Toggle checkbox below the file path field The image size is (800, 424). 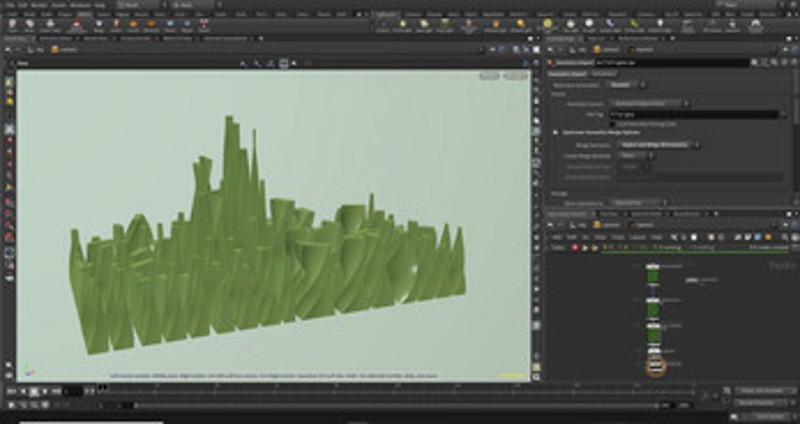point(613,124)
